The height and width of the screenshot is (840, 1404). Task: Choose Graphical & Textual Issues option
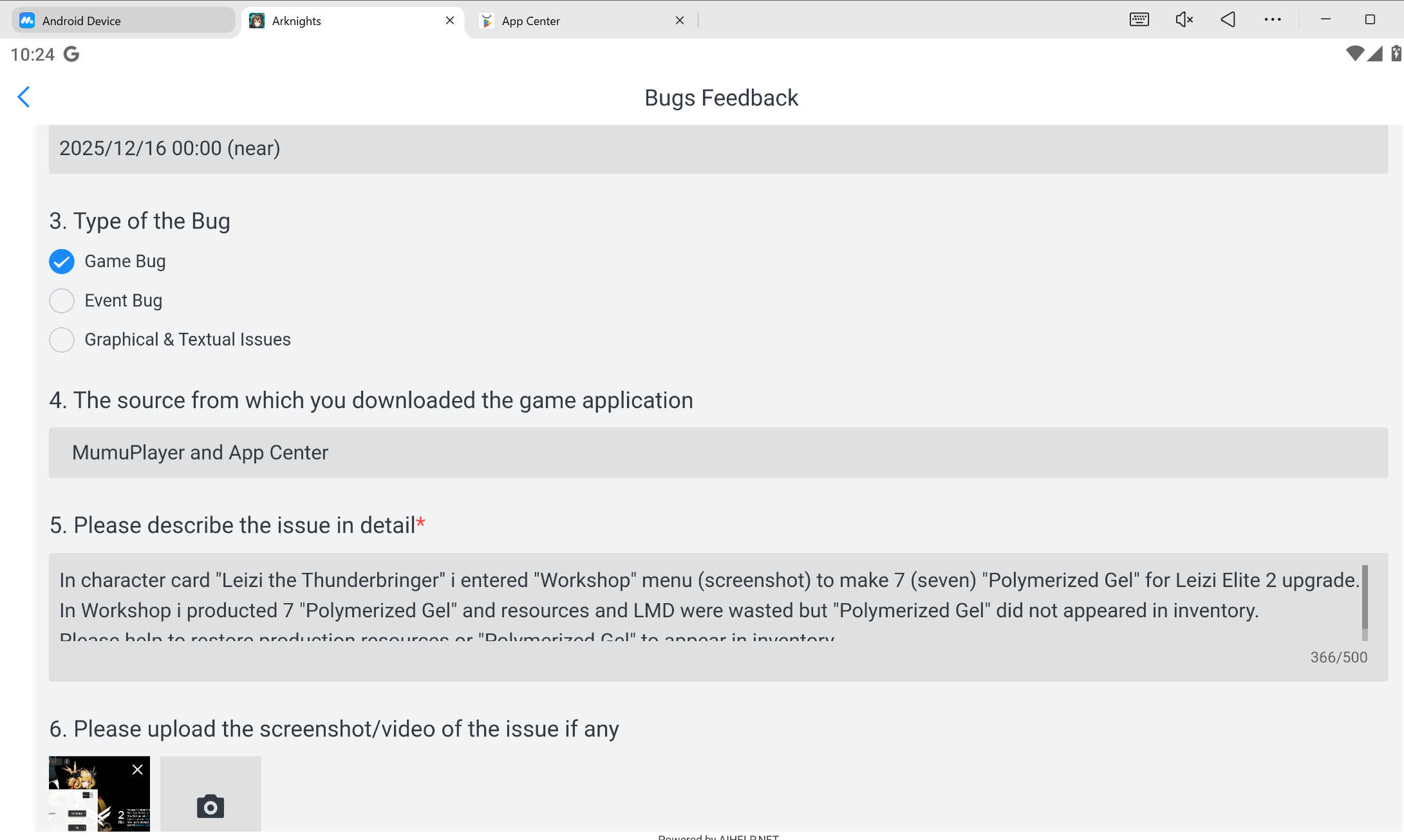pyautogui.click(x=62, y=340)
